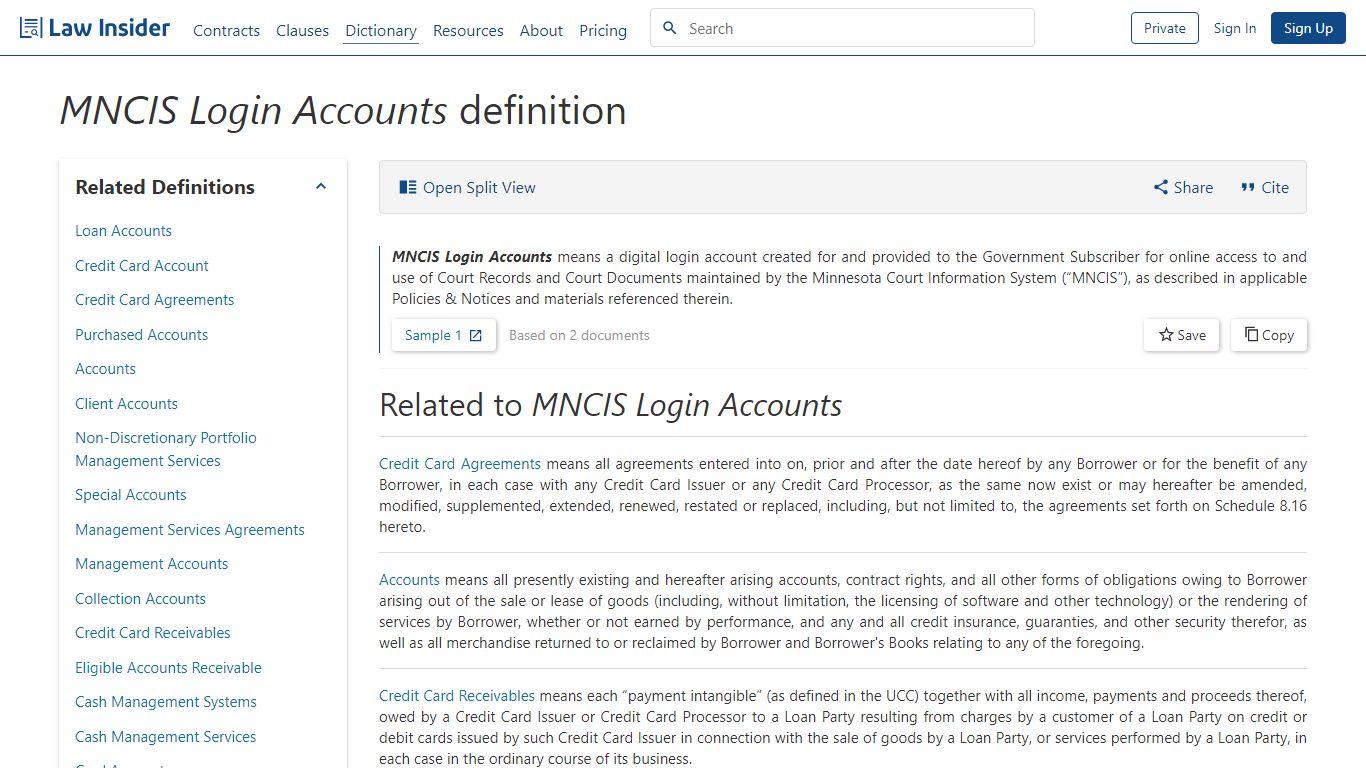This screenshot has height=768, width=1366.
Task: Open the Collection Accounts definition
Action: point(140,599)
